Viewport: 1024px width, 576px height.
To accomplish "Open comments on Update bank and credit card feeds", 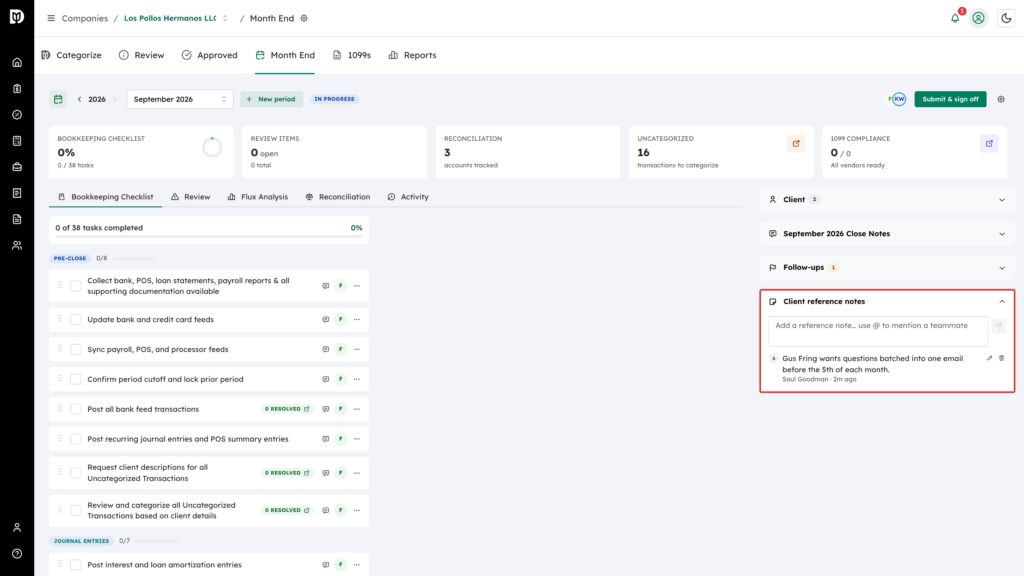I will pyautogui.click(x=325, y=319).
